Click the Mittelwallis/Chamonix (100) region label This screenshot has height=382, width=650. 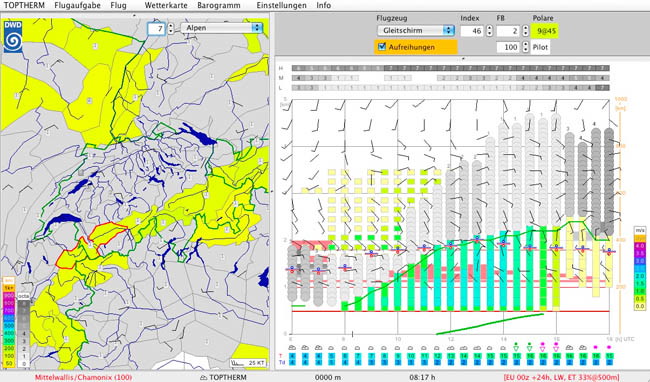pos(83,377)
